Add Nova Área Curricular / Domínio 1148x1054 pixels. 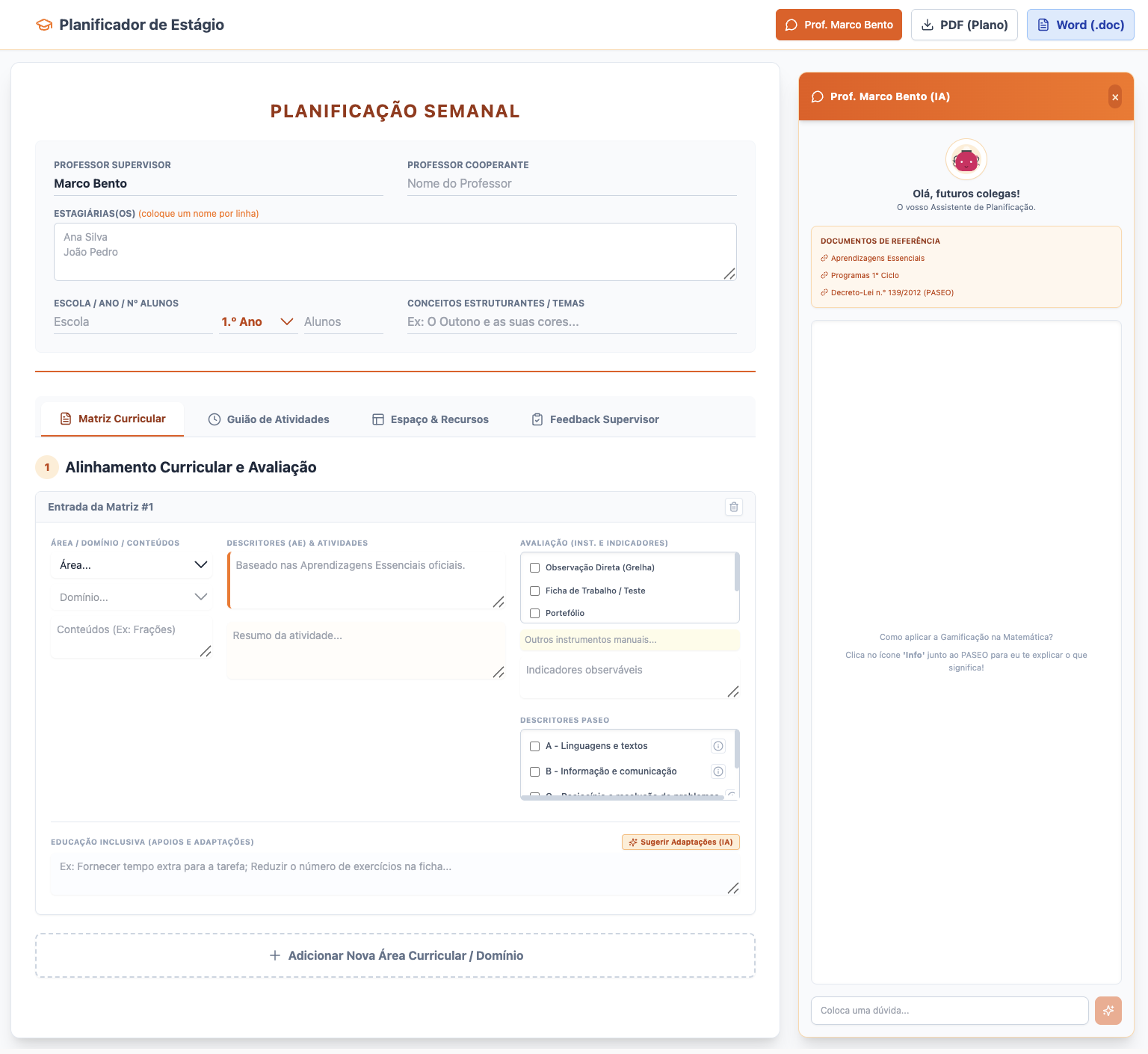[x=395, y=955]
